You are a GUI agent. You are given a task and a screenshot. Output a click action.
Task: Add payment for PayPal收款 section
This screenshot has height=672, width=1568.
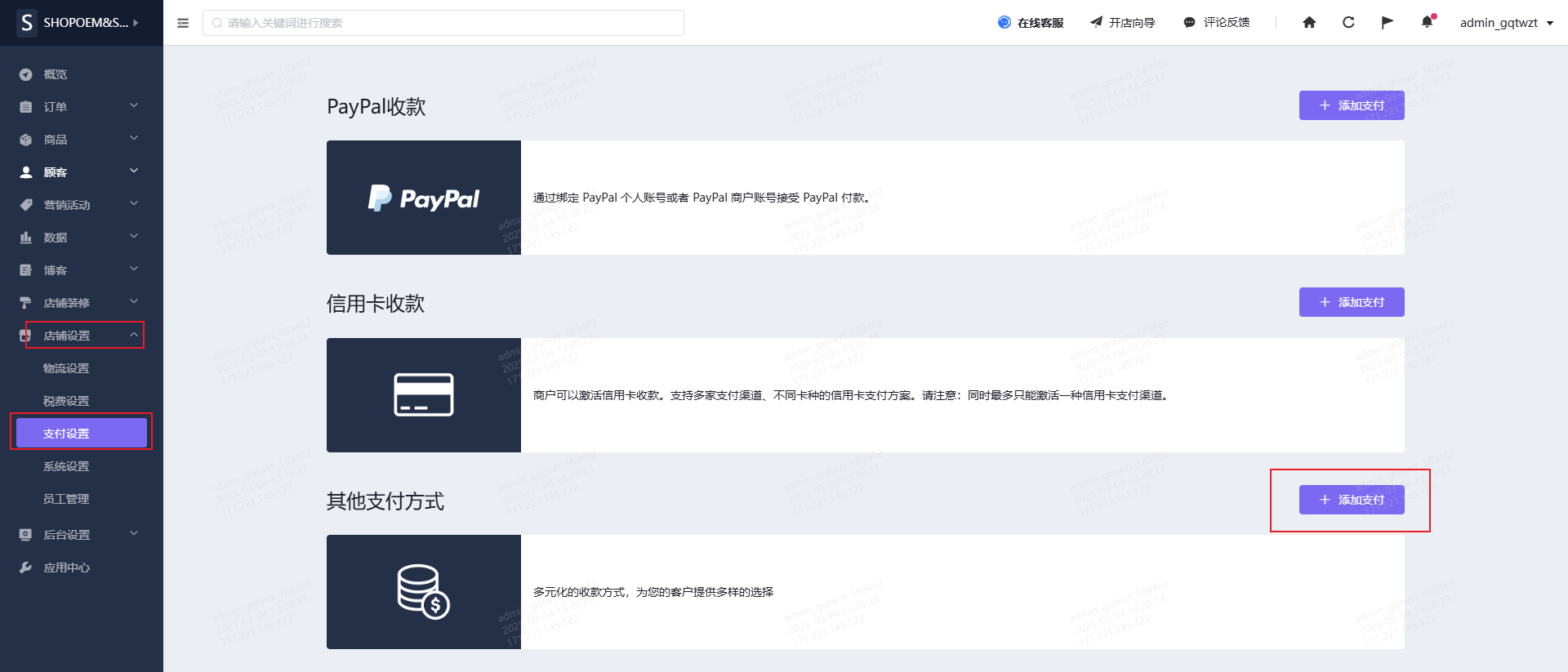[1352, 105]
